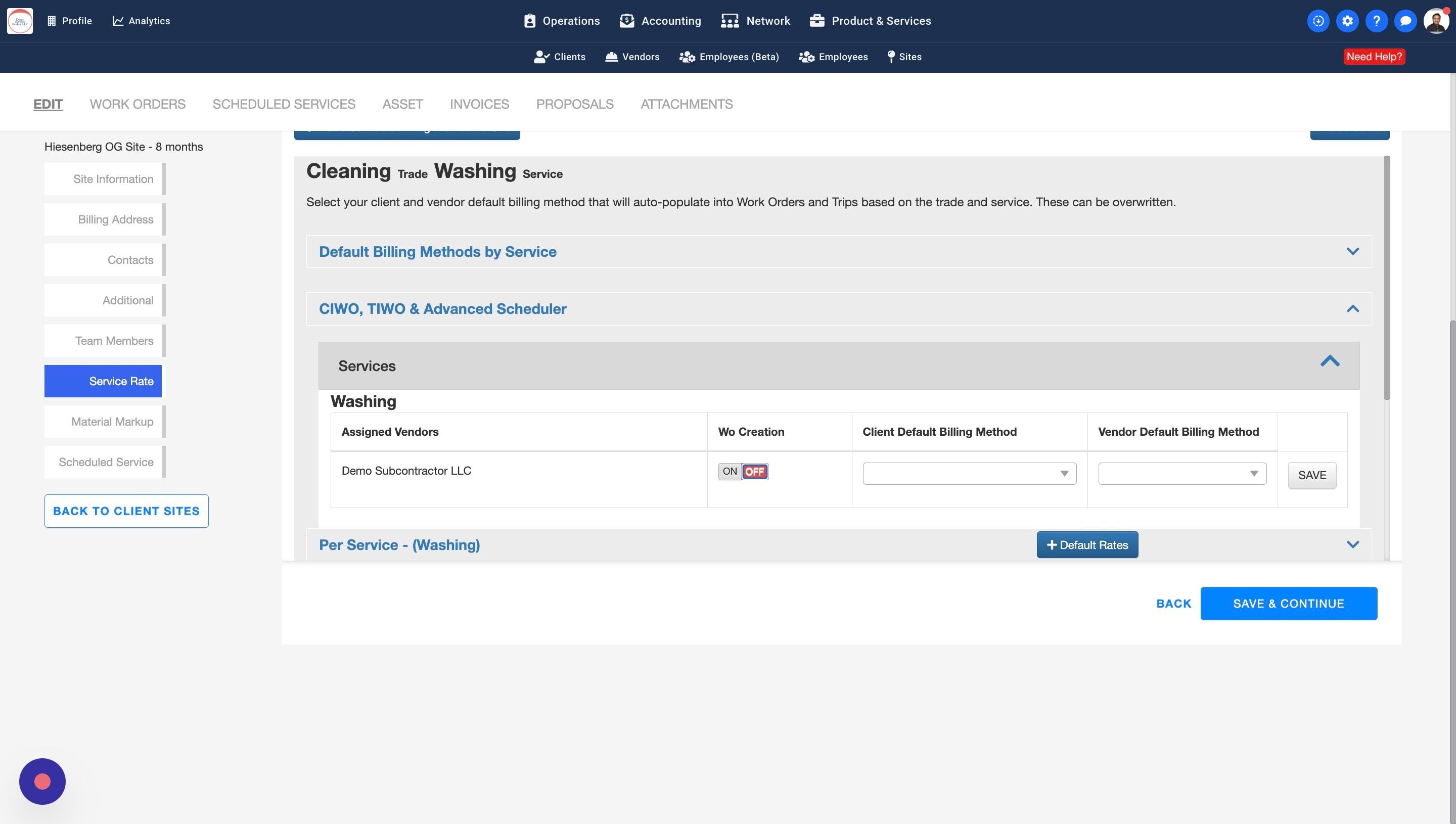The height and width of the screenshot is (824, 1456).
Task: Expand Default Billing Methods by Service section
Action: [1352, 251]
